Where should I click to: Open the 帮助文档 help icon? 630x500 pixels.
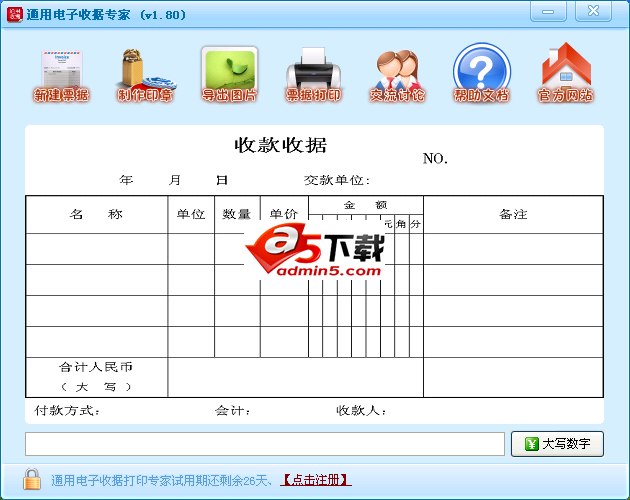coord(482,74)
